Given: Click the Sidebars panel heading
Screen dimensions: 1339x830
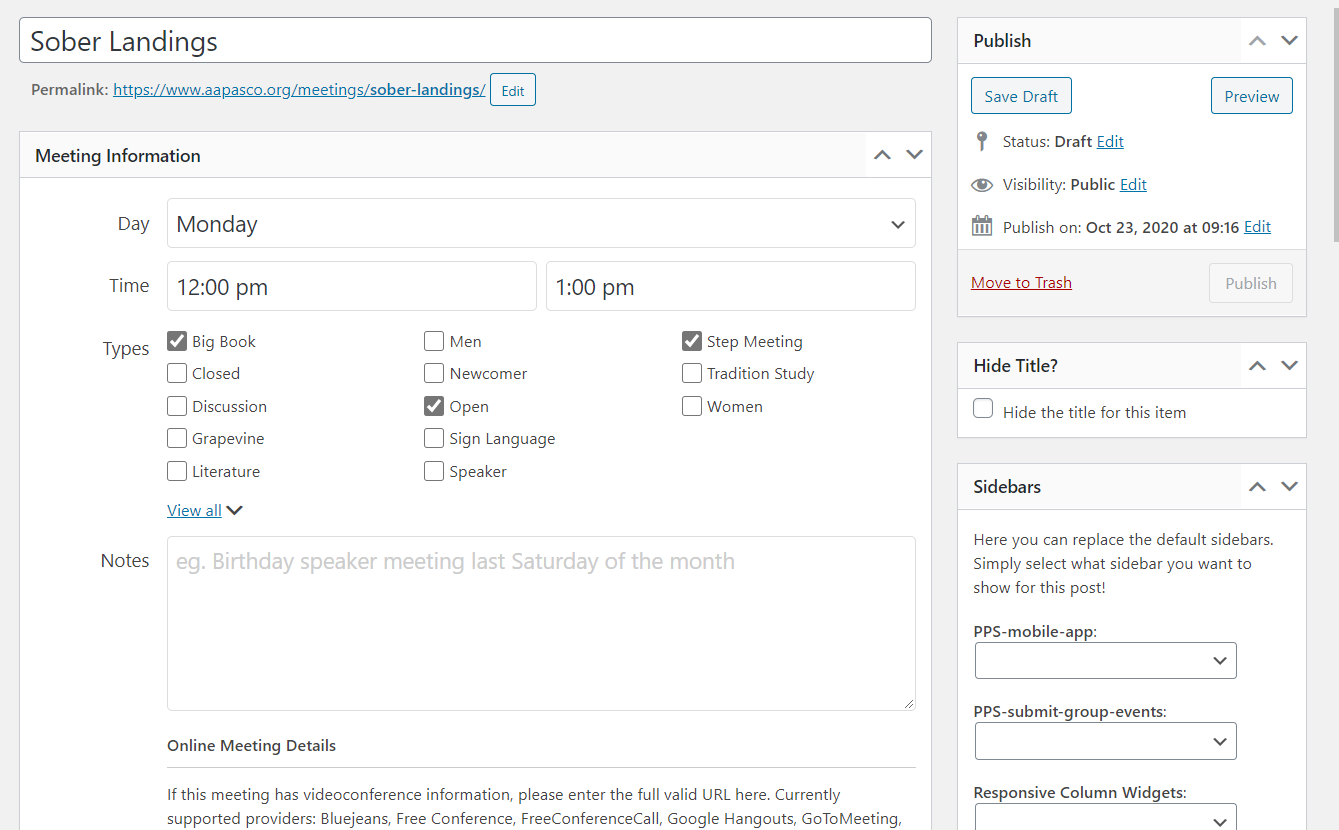Looking at the screenshot, I should pyautogui.click(x=1007, y=487).
